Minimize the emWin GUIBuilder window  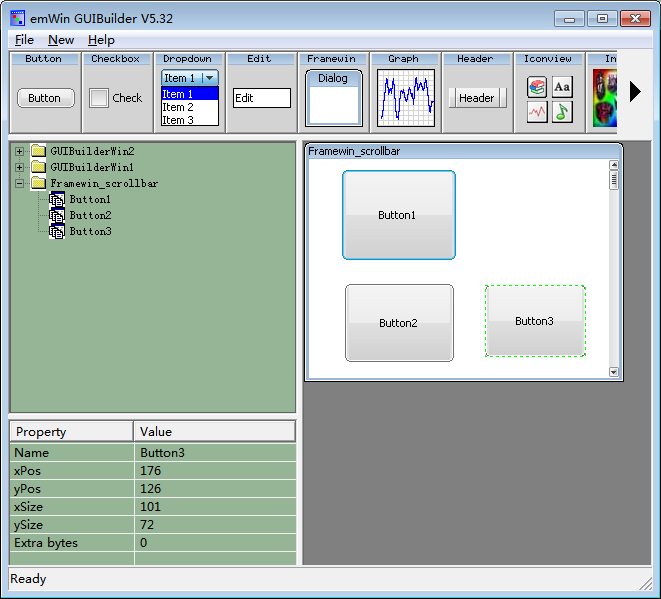(569, 19)
